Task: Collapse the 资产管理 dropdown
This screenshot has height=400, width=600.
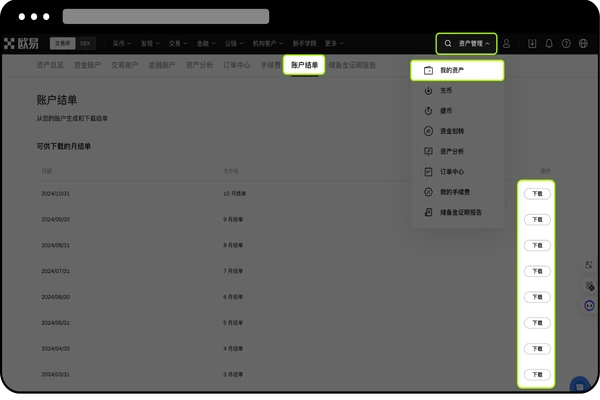Action: click(x=474, y=44)
